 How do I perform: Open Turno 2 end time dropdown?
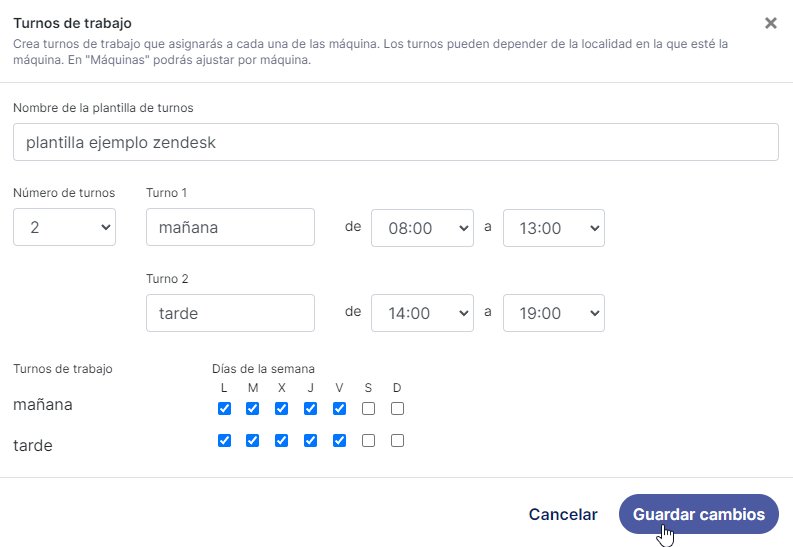553,313
